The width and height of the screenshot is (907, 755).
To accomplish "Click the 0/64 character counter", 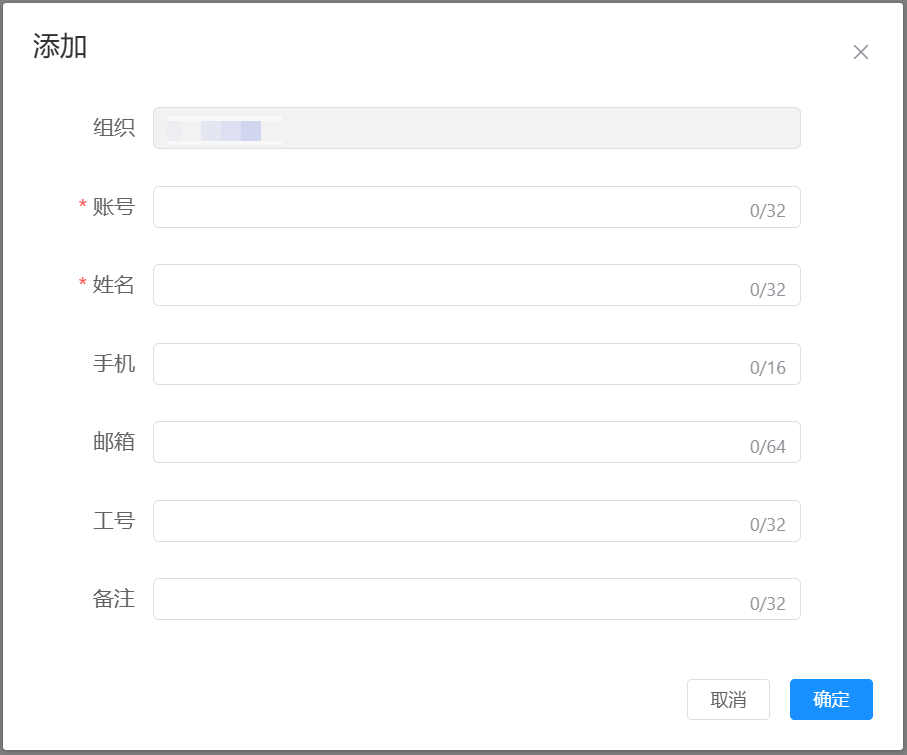I will [x=768, y=447].
